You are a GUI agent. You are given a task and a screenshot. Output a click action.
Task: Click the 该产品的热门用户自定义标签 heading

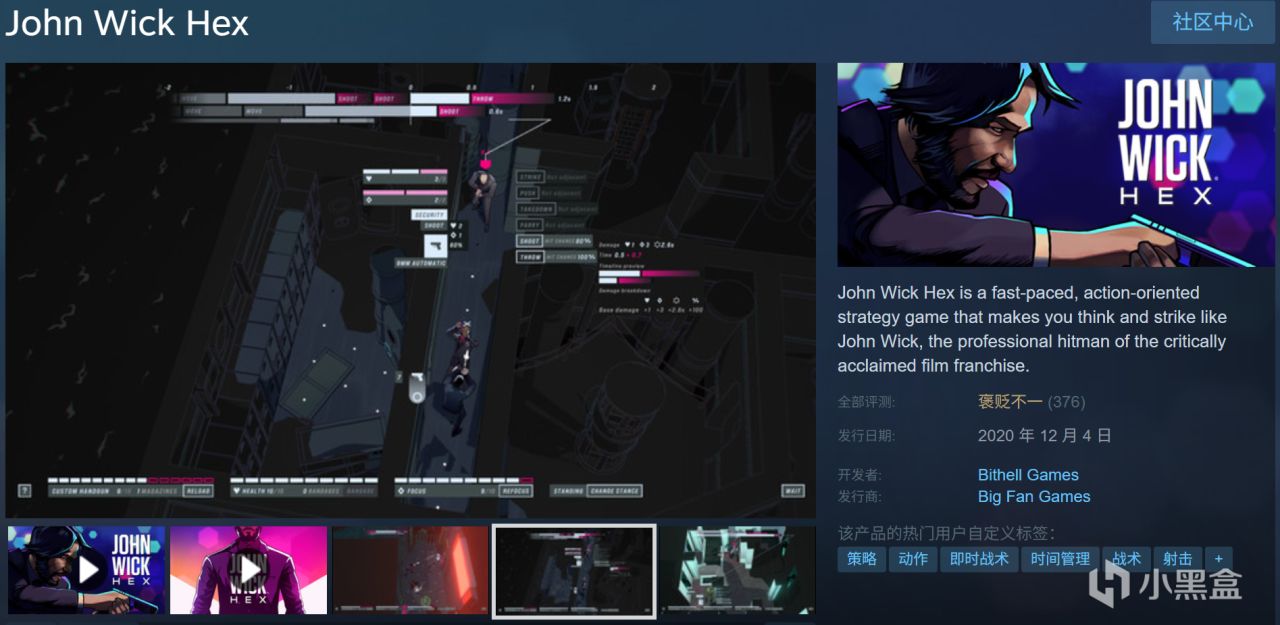946,533
